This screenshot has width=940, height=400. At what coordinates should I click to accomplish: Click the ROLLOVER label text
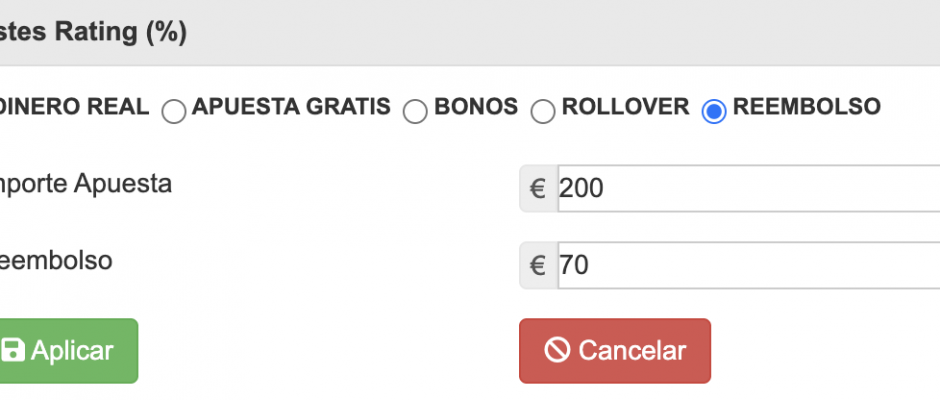coord(625,107)
